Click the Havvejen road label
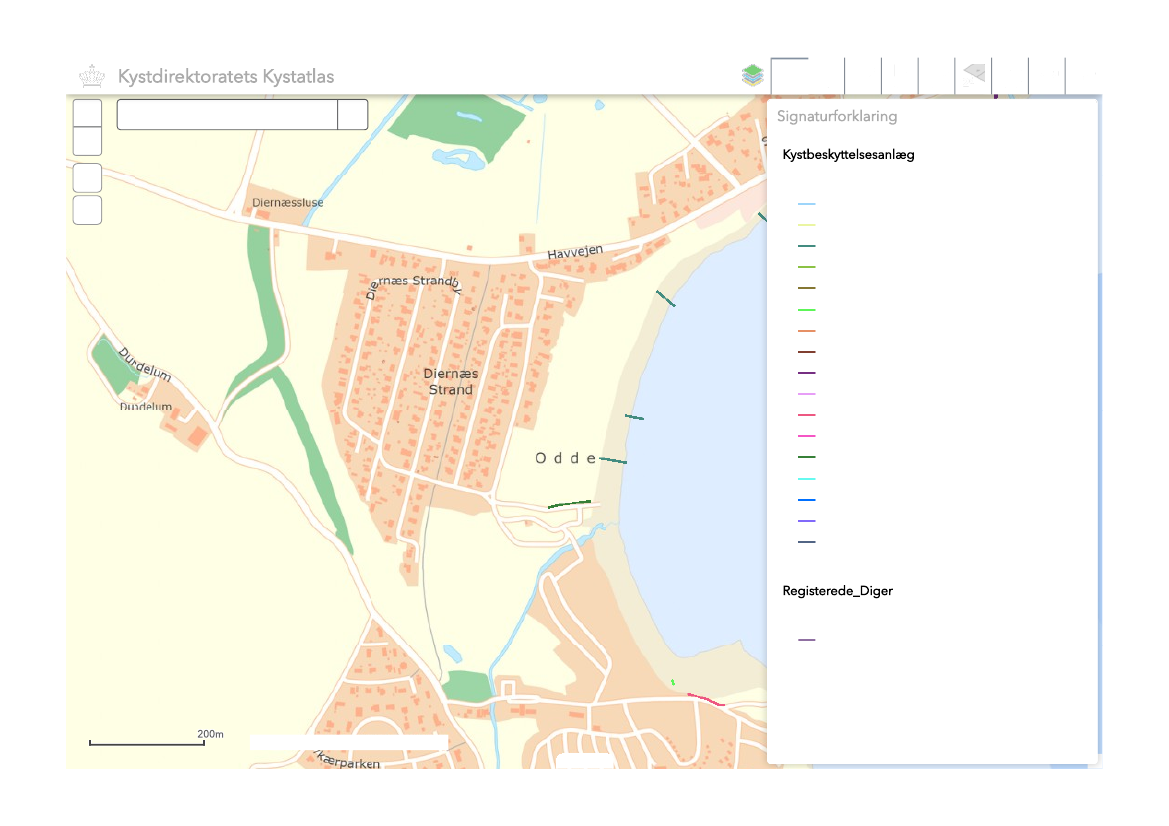 click(575, 252)
